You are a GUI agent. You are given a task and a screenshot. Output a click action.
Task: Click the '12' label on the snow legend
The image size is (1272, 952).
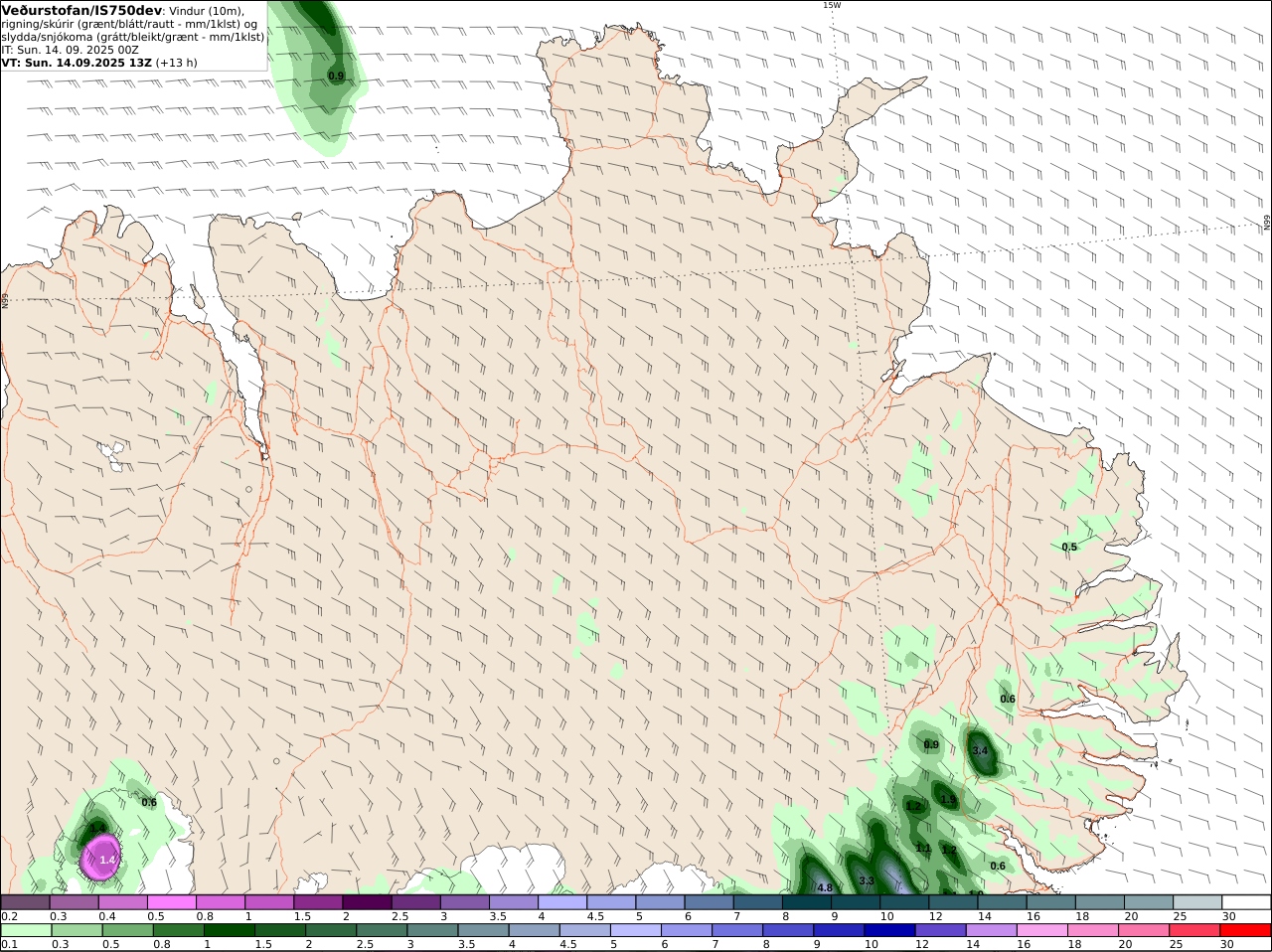(934, 916)
